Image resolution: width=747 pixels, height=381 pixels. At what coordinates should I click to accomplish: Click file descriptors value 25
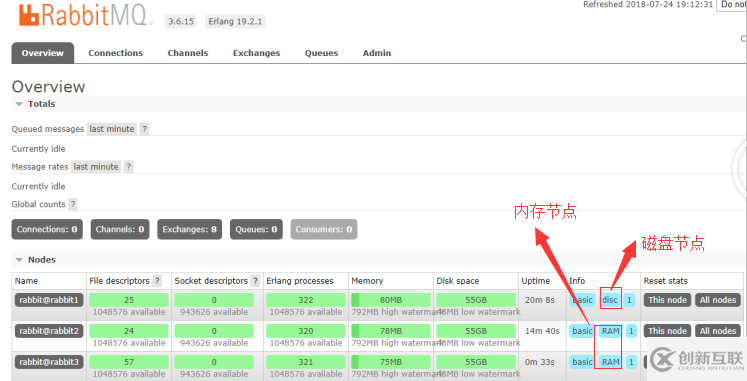[129, 300]
